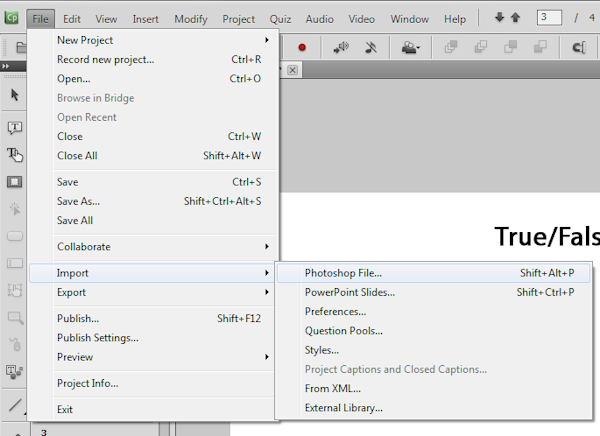
Task: Go to previous slide with down arrow
Action: pyautogui.click(x=500, y=18)
